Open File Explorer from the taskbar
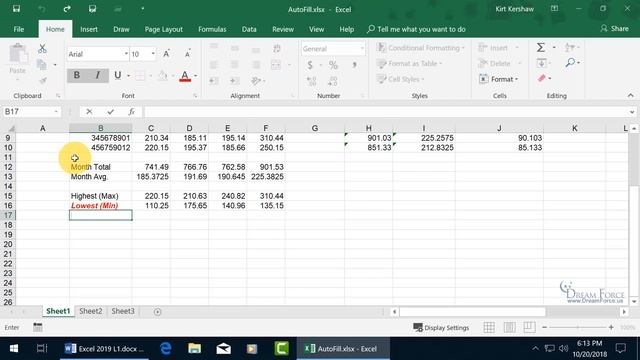This screenshot has height=360, width=640. pos(195,349)
